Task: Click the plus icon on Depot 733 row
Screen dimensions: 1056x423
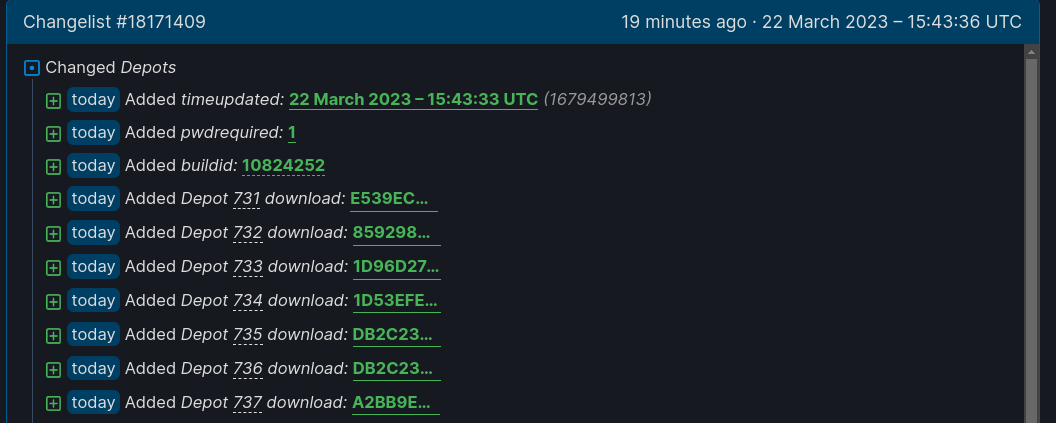Action: click(53, 267)
